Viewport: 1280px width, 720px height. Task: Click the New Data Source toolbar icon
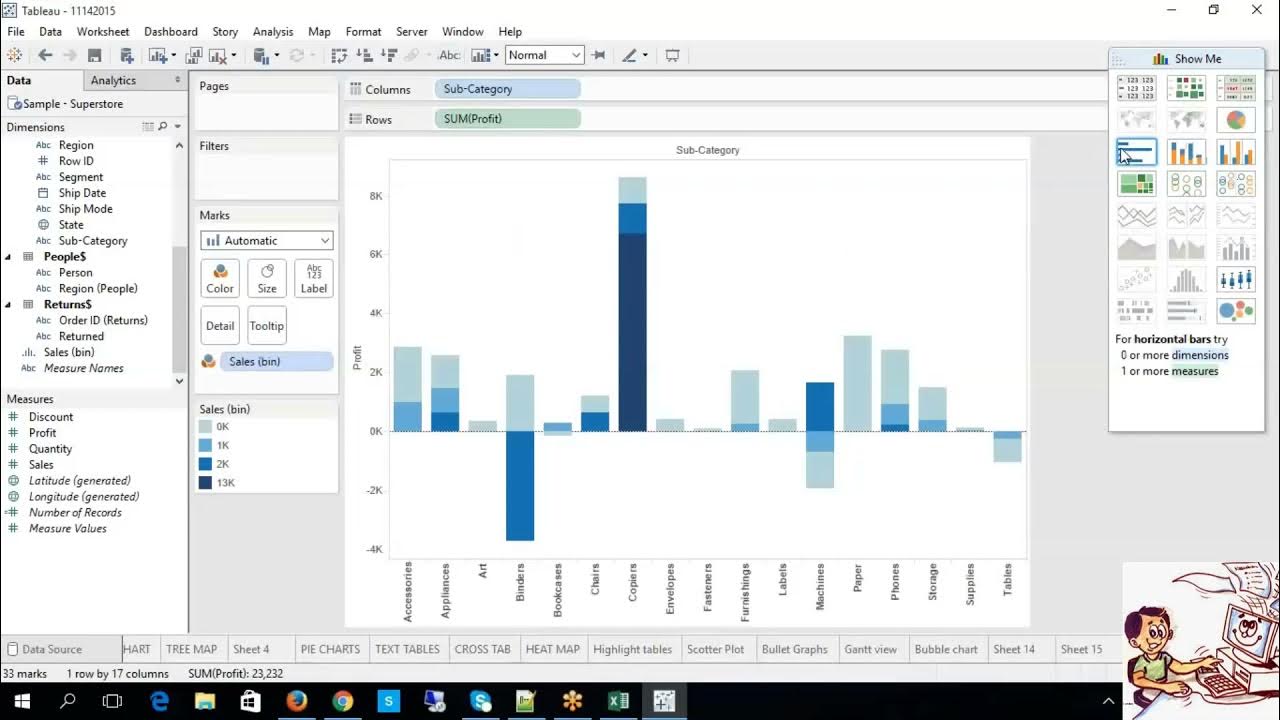pyautogui.click(x=127, y=56)
